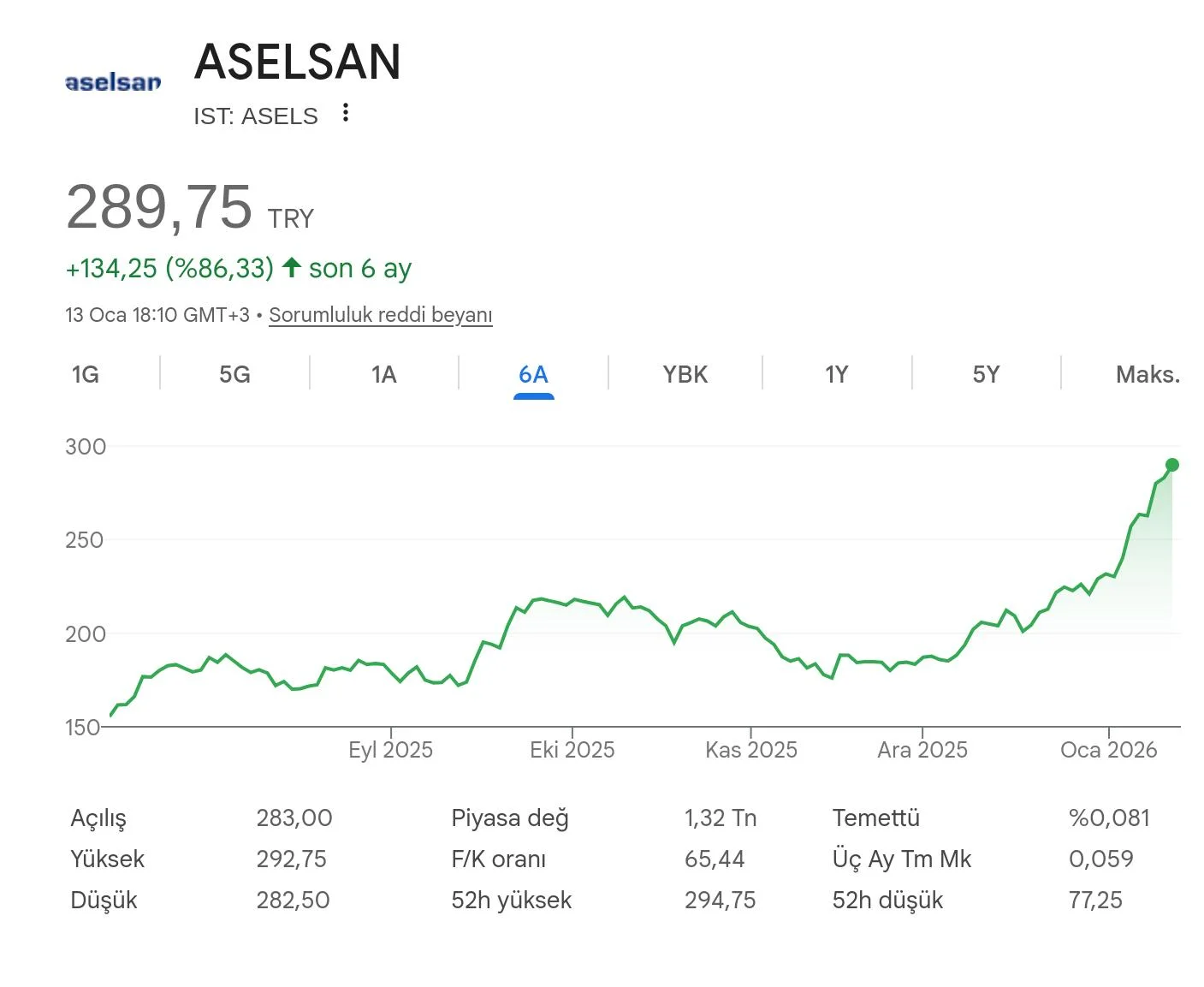Open the three-dot options menu next to IST: ASELS
This screenshot has height=987, width=1204.
pos(345,113)
